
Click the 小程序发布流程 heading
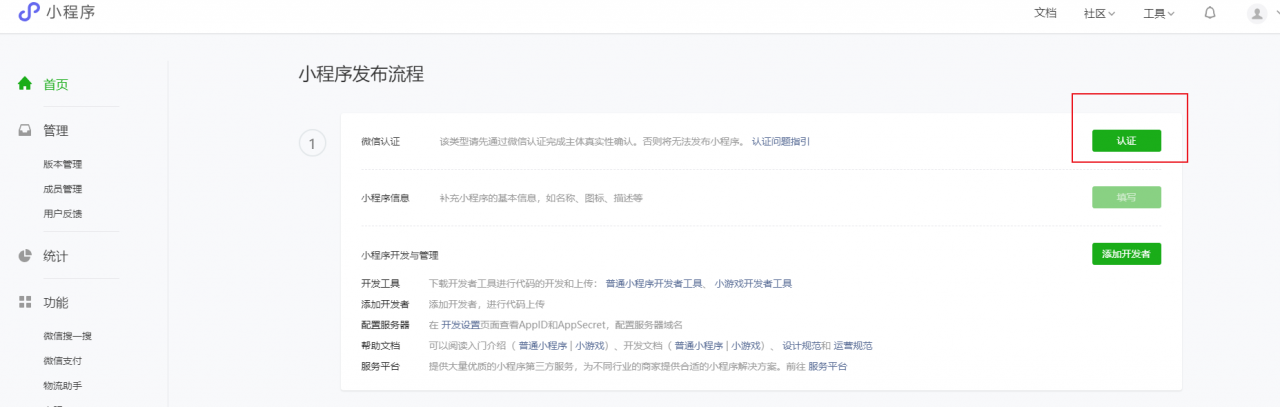[x=361, y=74]
